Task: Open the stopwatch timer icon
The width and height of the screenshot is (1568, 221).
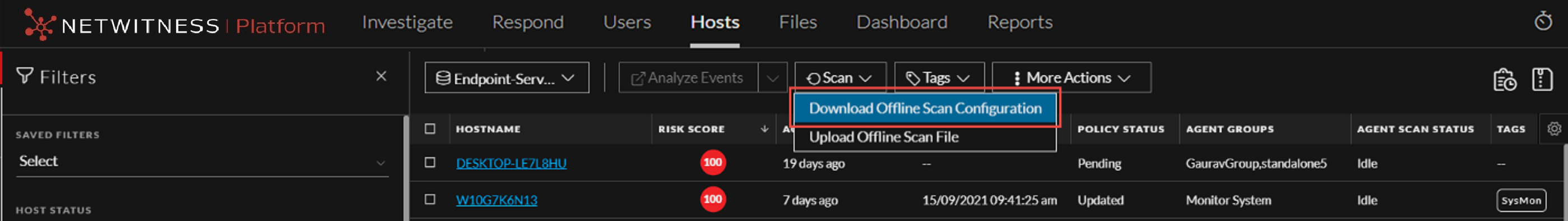Action: pos(1543,21)
